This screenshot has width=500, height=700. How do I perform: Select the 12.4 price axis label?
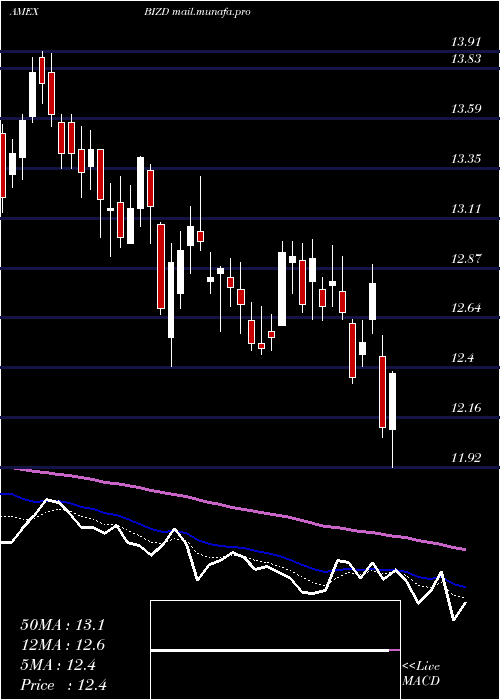click(x=463, y=358)
